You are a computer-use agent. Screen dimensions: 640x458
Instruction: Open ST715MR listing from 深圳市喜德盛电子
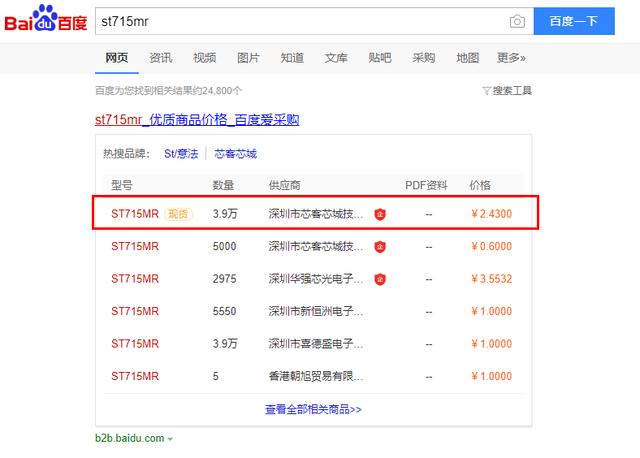pos(135,344)
